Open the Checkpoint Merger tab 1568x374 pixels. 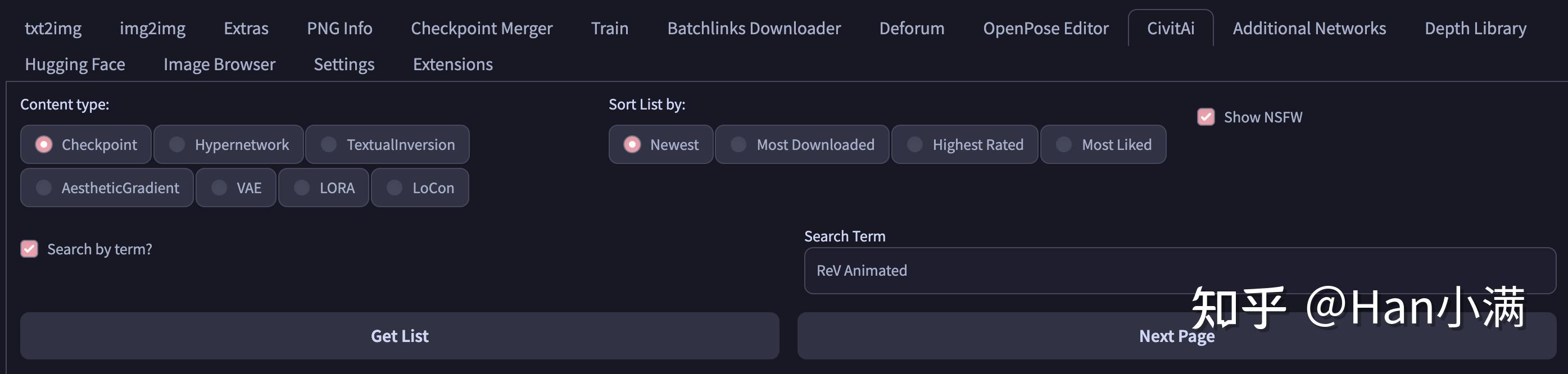pos(482,28)
